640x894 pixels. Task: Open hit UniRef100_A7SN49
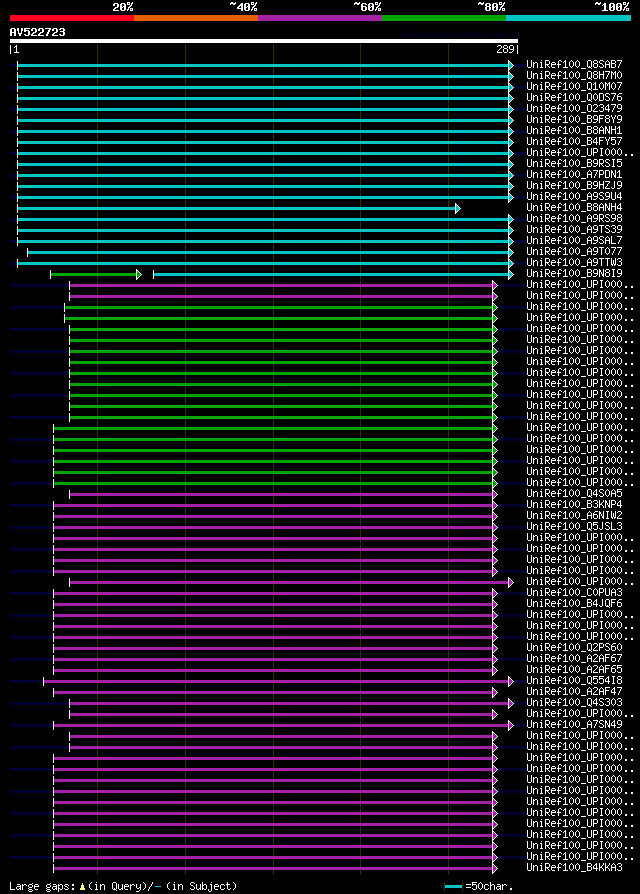coord(574,725)
